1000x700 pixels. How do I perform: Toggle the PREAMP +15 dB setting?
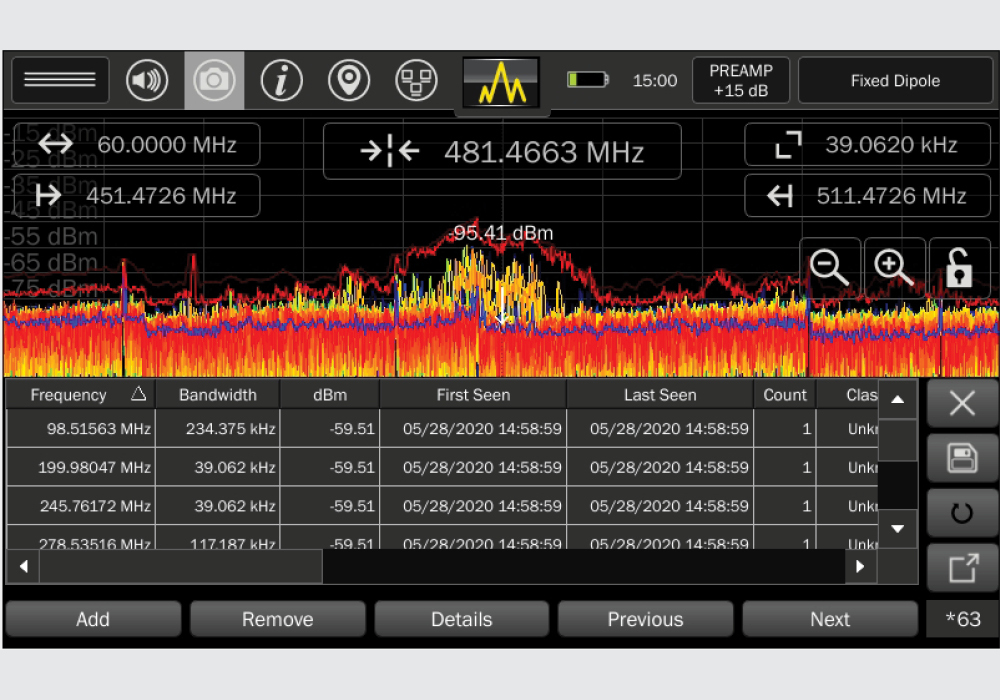pyautogui.click(x=741, y=80)
